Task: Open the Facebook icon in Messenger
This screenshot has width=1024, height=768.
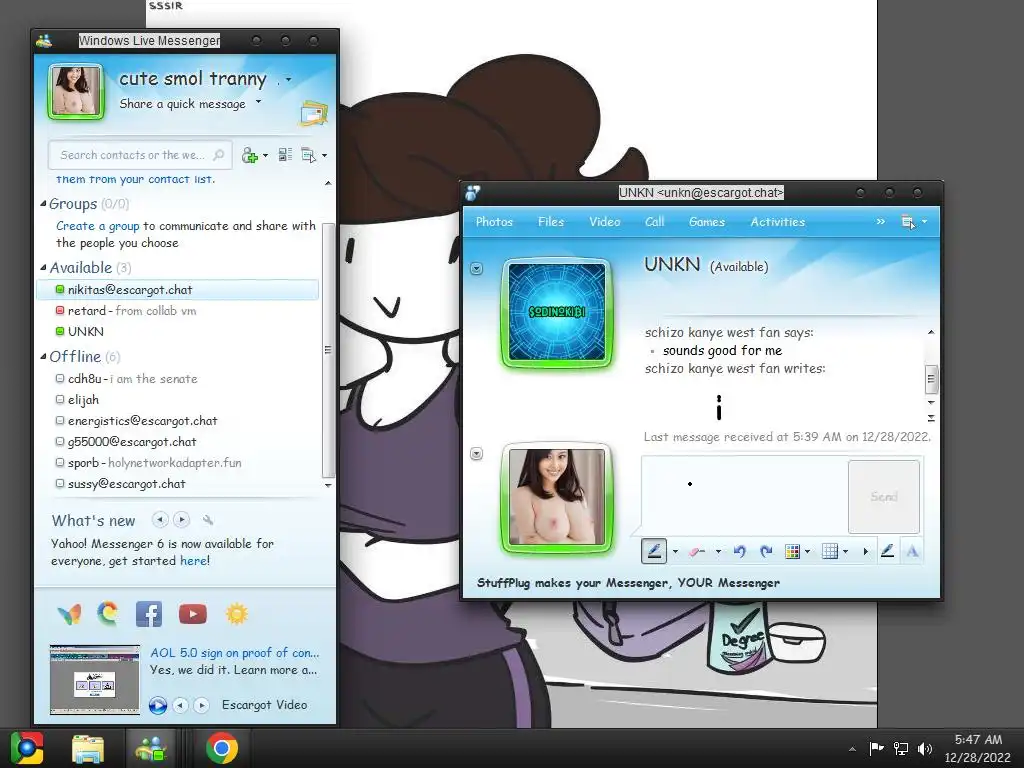Action: pyautogui.click(x=149, y=614)
